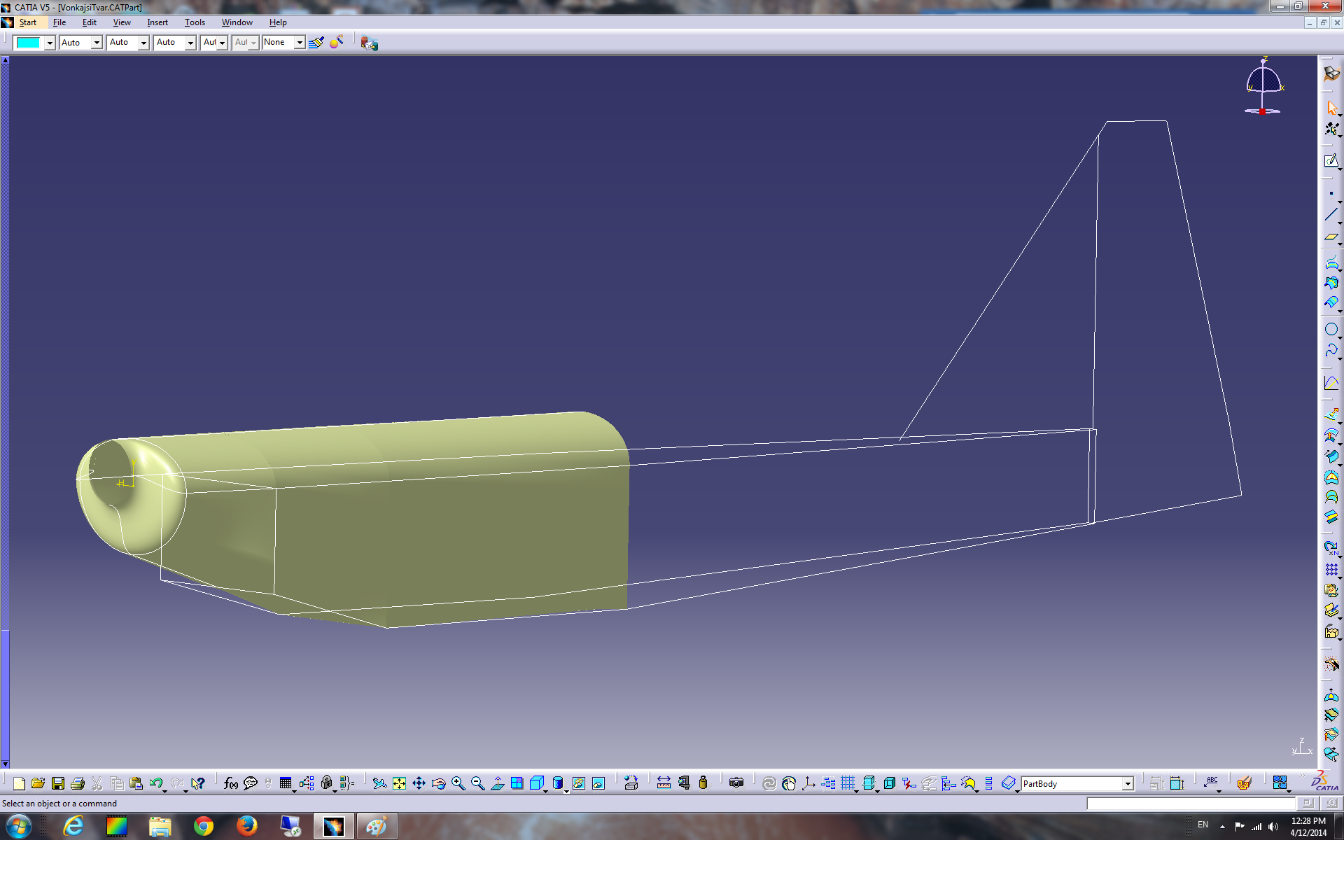Click the Capture camera icon
1344x896 pixels.
pos(736,783)
